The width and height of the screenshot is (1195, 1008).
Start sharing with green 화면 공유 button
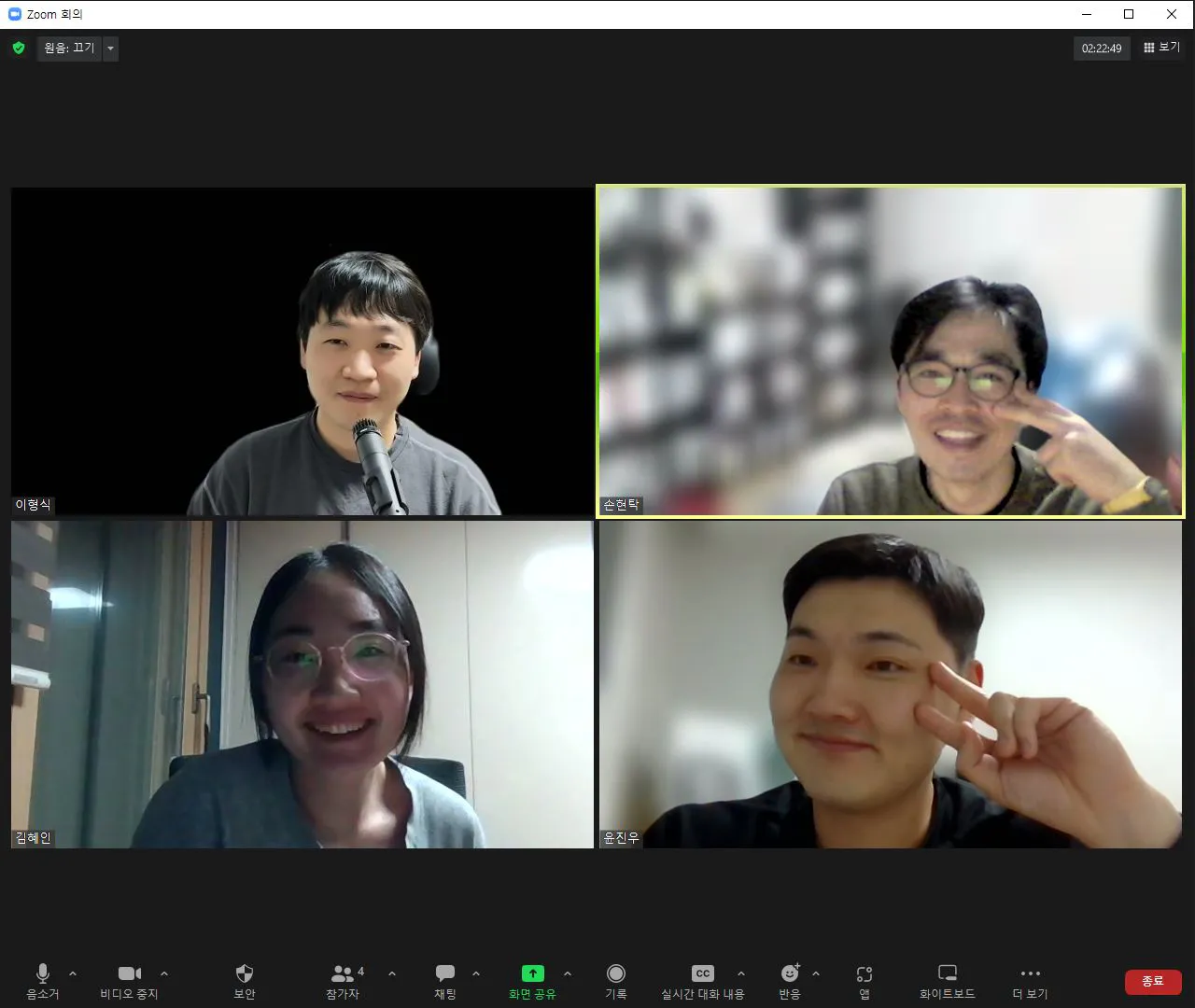(x=532, y=981)
